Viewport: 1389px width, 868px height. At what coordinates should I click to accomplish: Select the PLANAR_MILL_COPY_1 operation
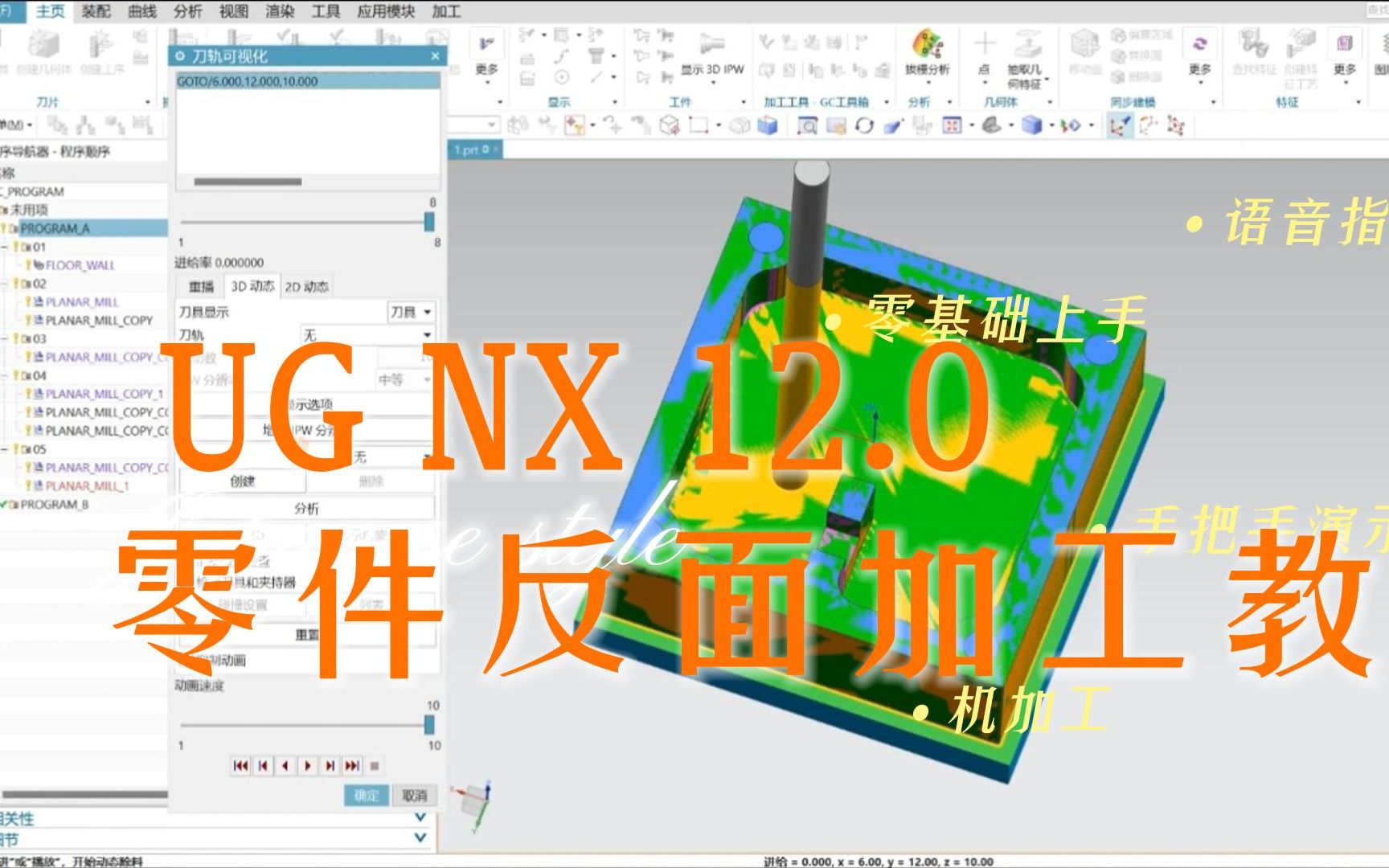coord(104,394)
